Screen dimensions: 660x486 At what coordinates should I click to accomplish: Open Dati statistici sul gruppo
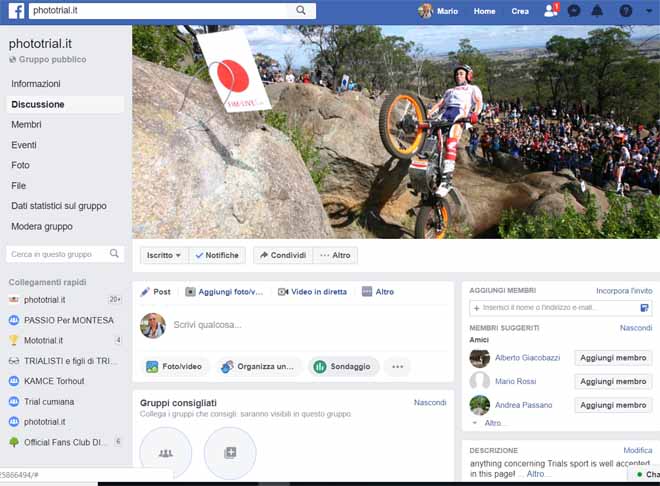coord(59,206)
